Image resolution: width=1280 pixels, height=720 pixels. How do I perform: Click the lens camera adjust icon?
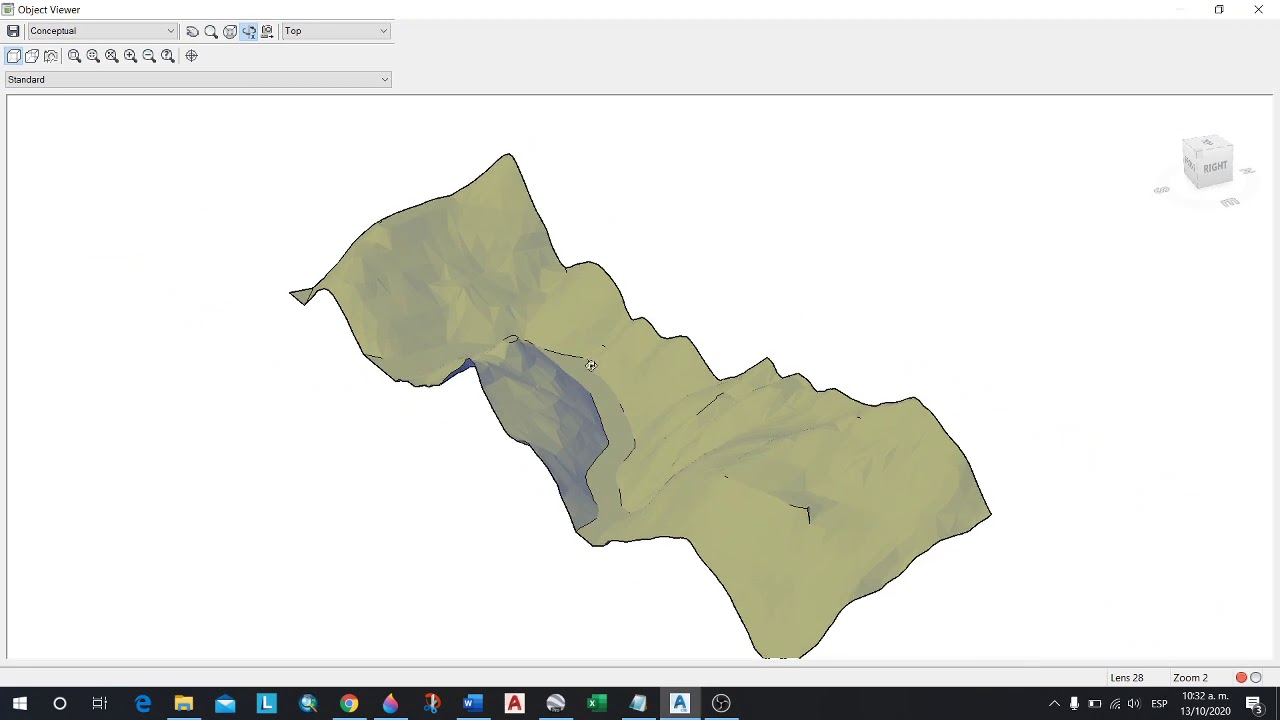pyautogui.click(x=51, y=56)
